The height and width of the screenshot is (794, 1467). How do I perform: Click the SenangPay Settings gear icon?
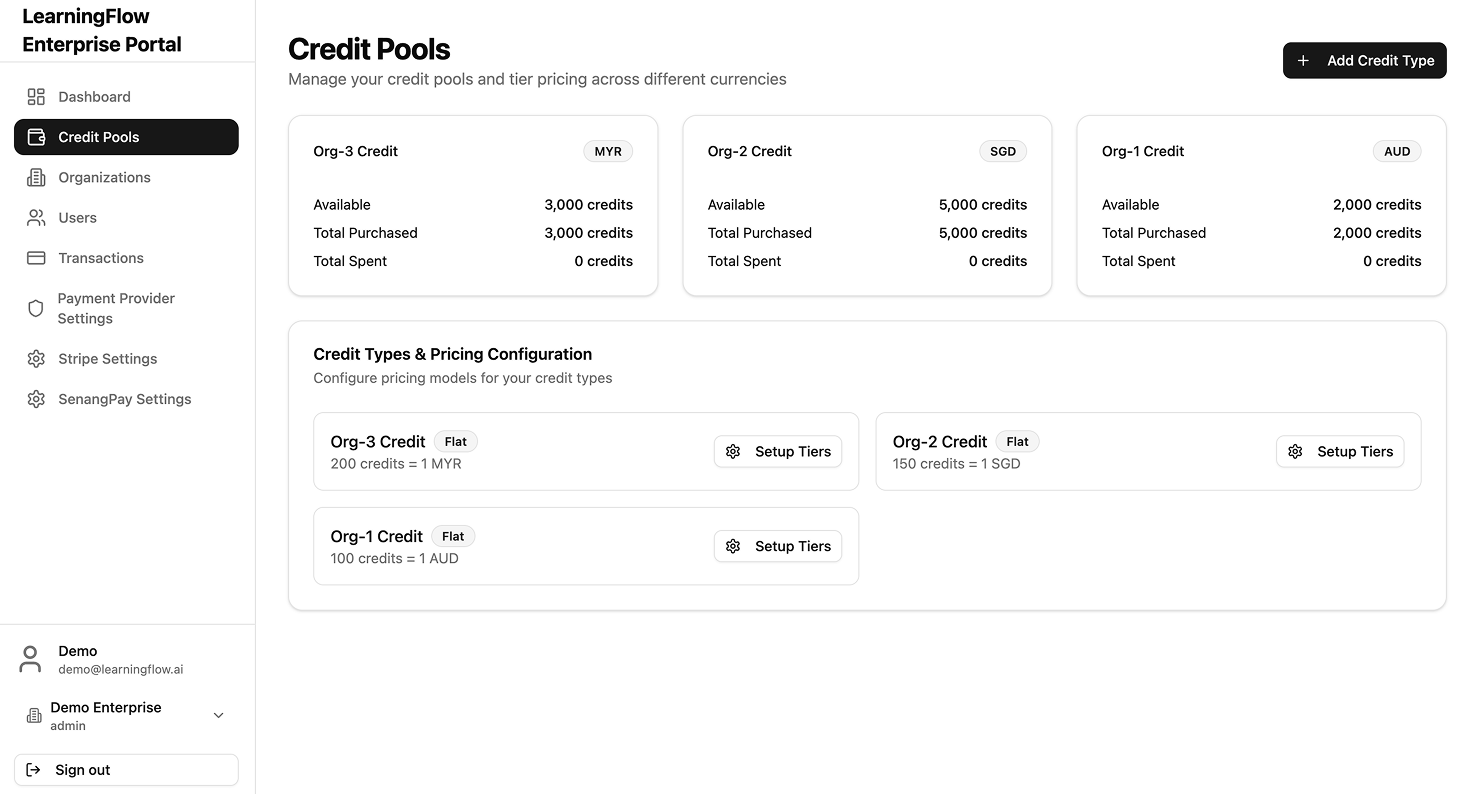(36, 398)
